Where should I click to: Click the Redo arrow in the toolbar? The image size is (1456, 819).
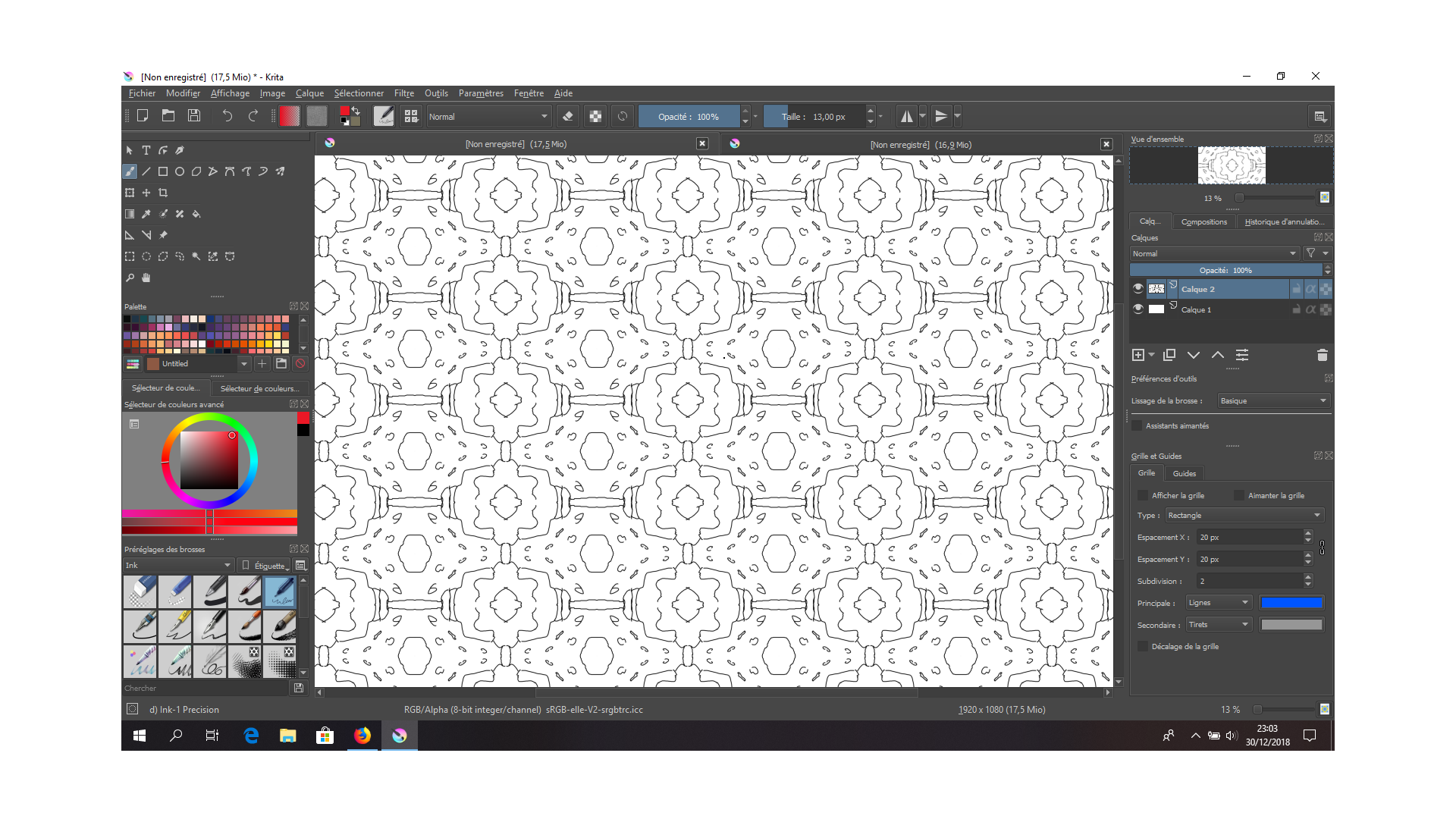point(253,116)
